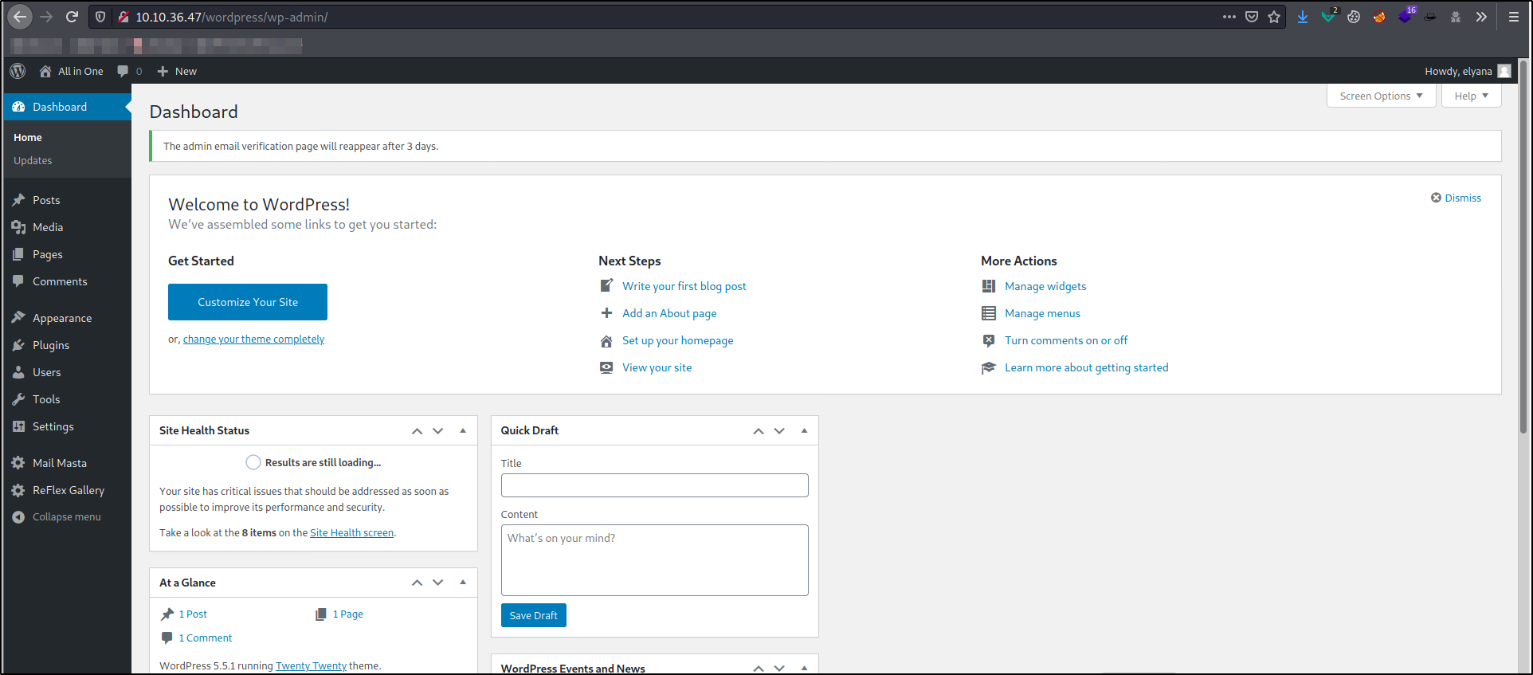
Task: Click the Plugins plug icon
Action: click(18, 345)
